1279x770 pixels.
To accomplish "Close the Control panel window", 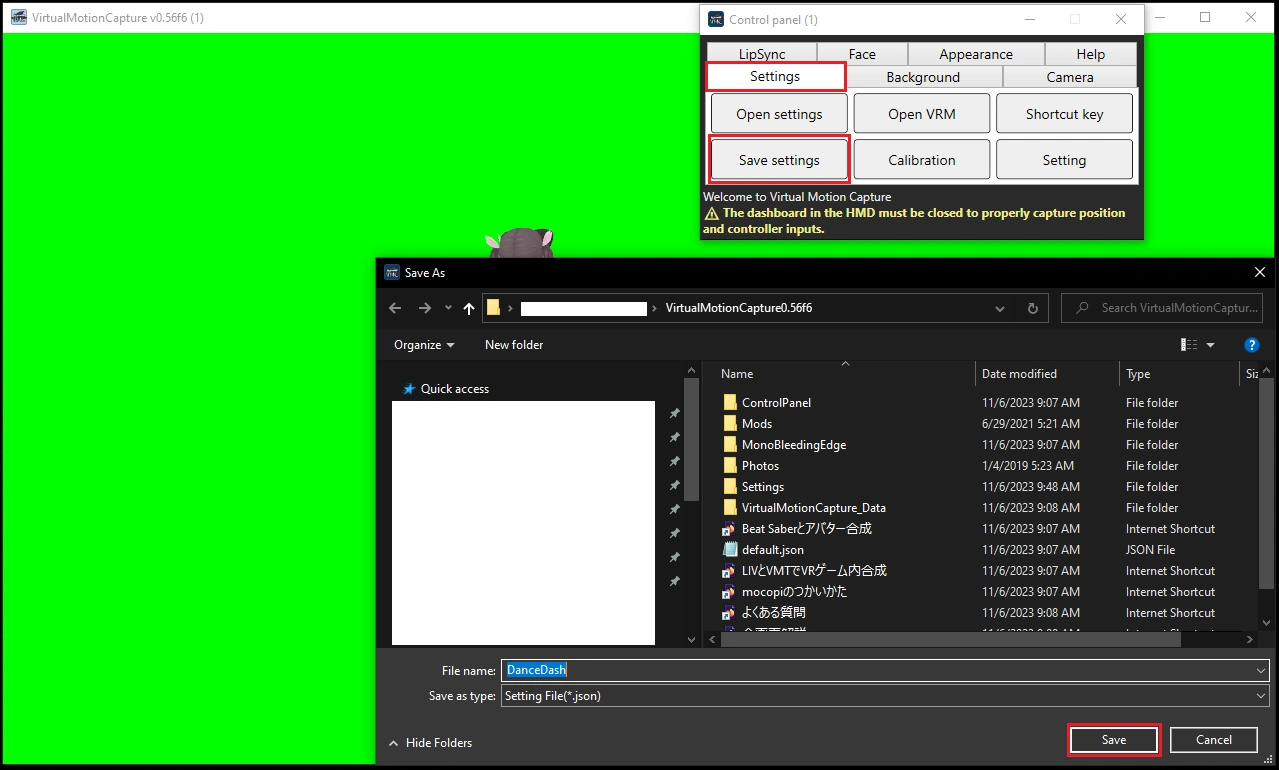I will coord(1121,19).
